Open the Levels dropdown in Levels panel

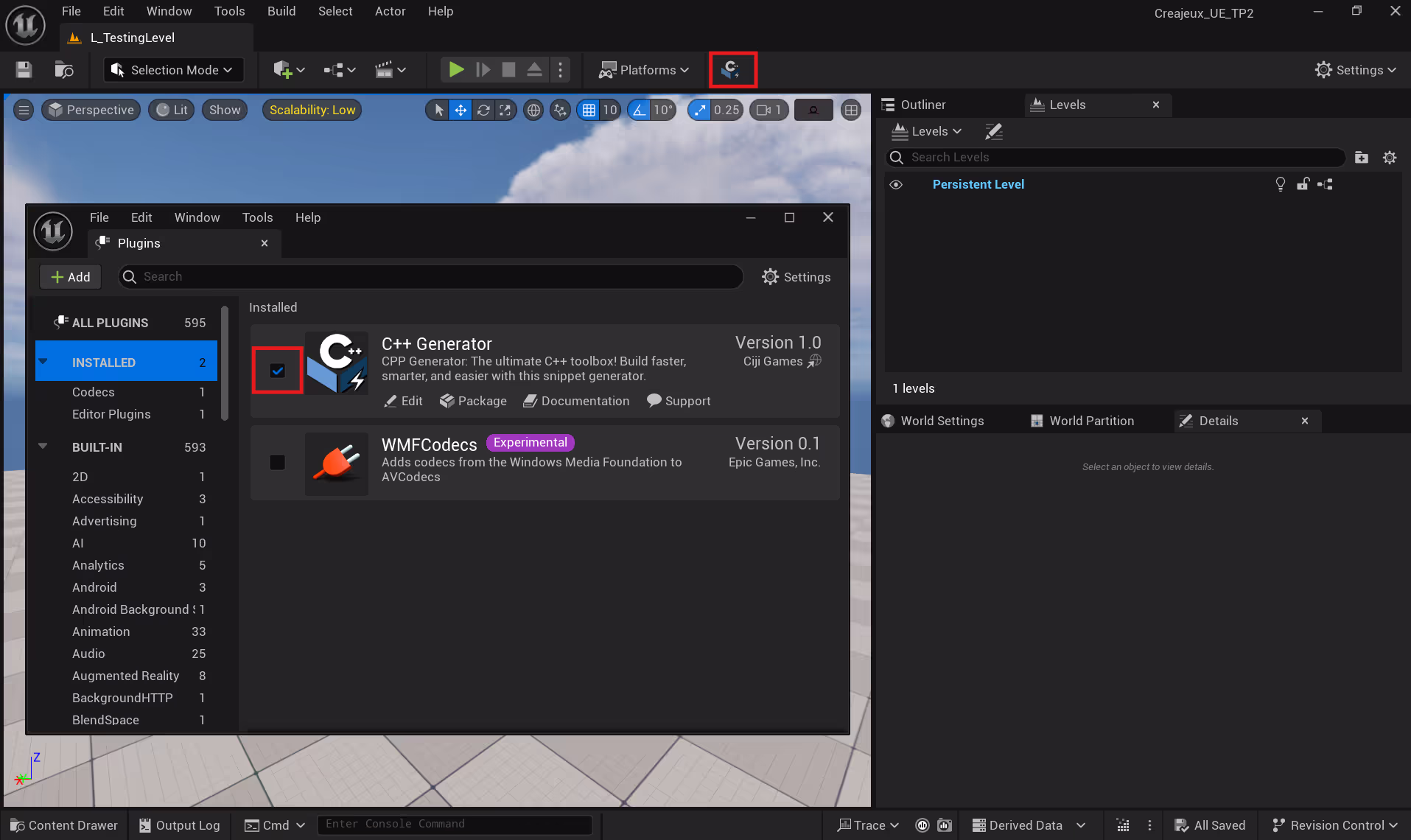click(x=927, y=131)
